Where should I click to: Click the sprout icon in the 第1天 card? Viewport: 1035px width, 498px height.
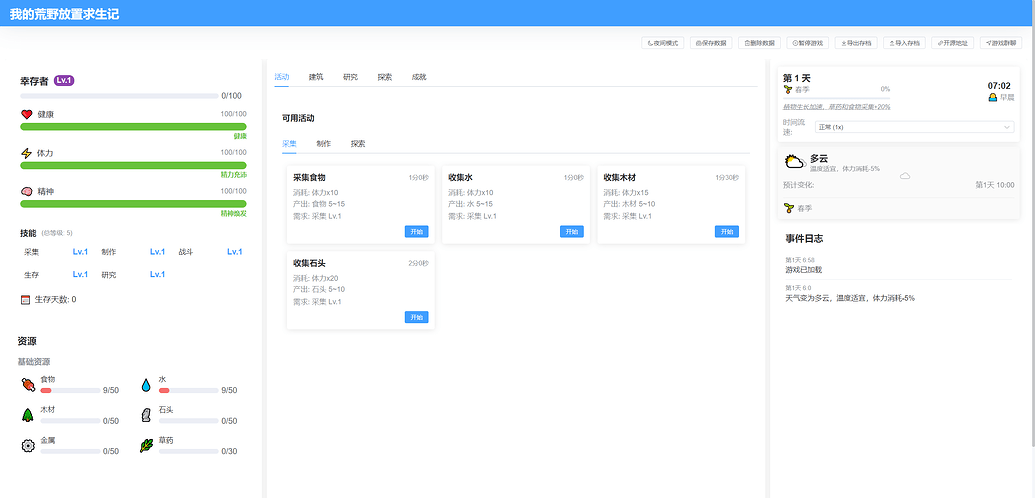pyautogui.click(x=787, y=89)
